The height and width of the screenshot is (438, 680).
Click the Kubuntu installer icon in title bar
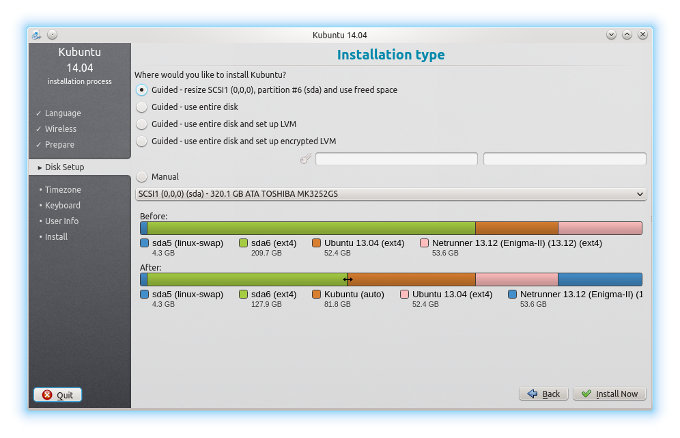[36, 35]
